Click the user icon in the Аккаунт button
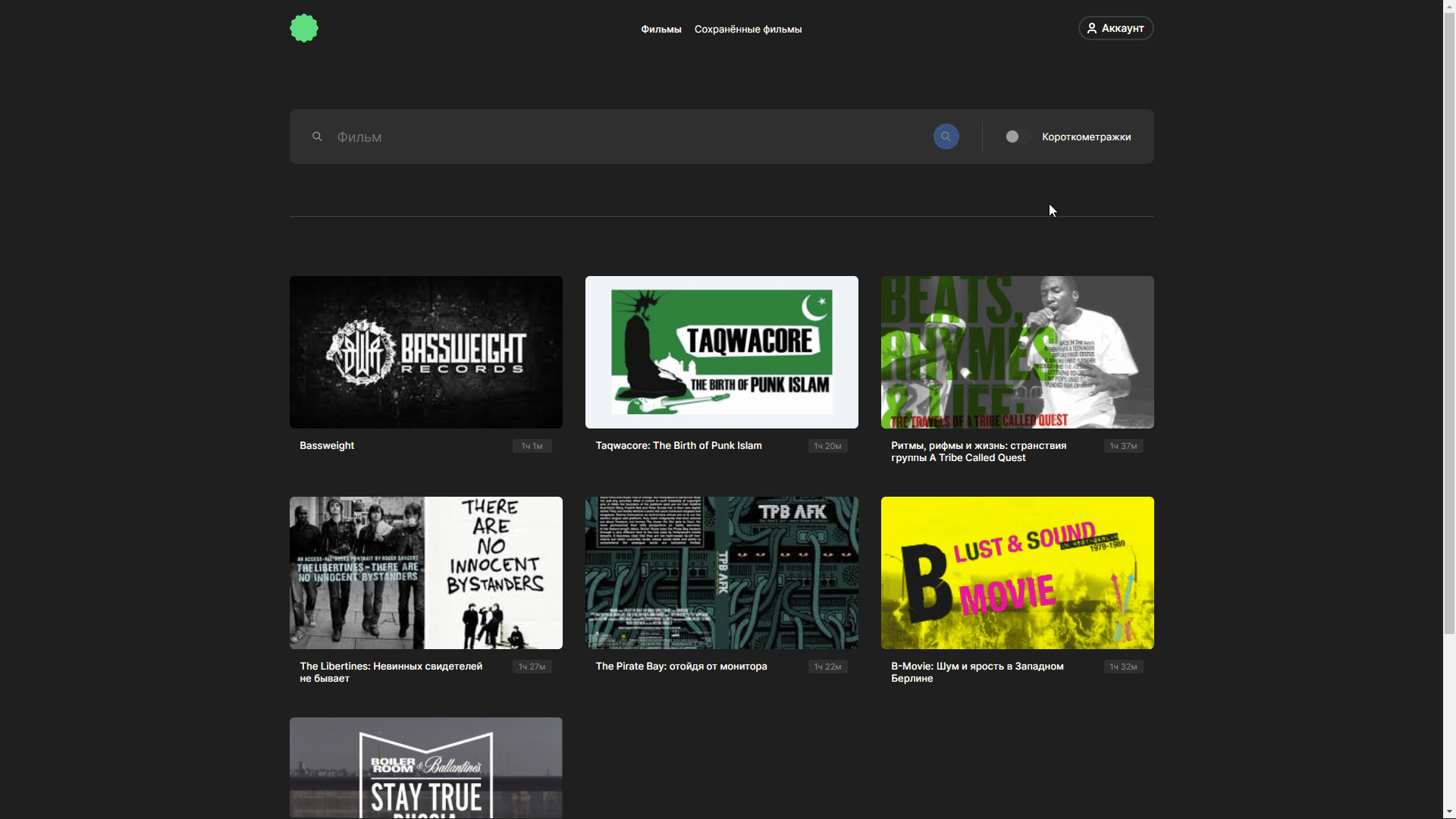The image size is (1456, 819). coord(1093,28)
